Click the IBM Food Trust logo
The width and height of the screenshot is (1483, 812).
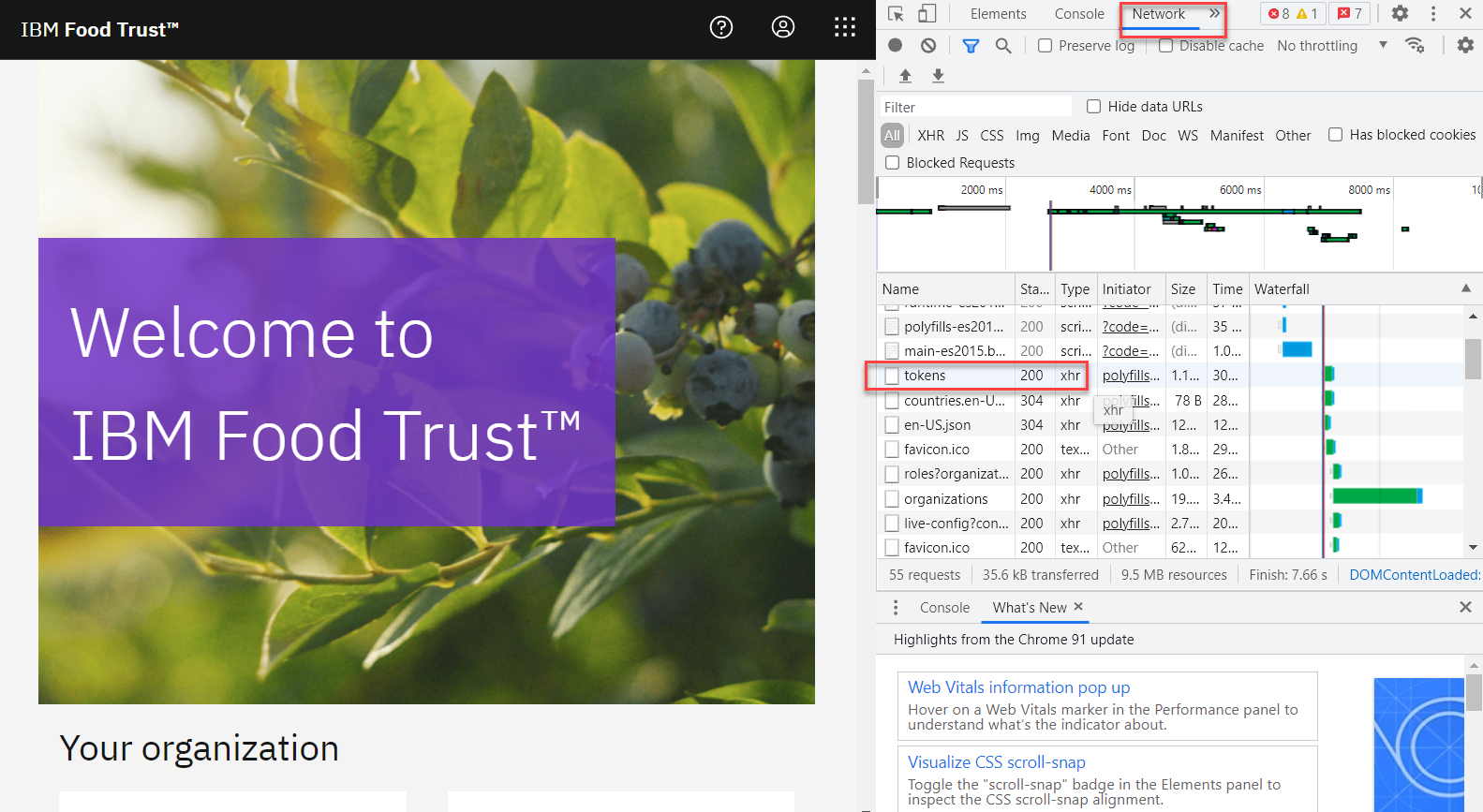(x=99, y=29)
